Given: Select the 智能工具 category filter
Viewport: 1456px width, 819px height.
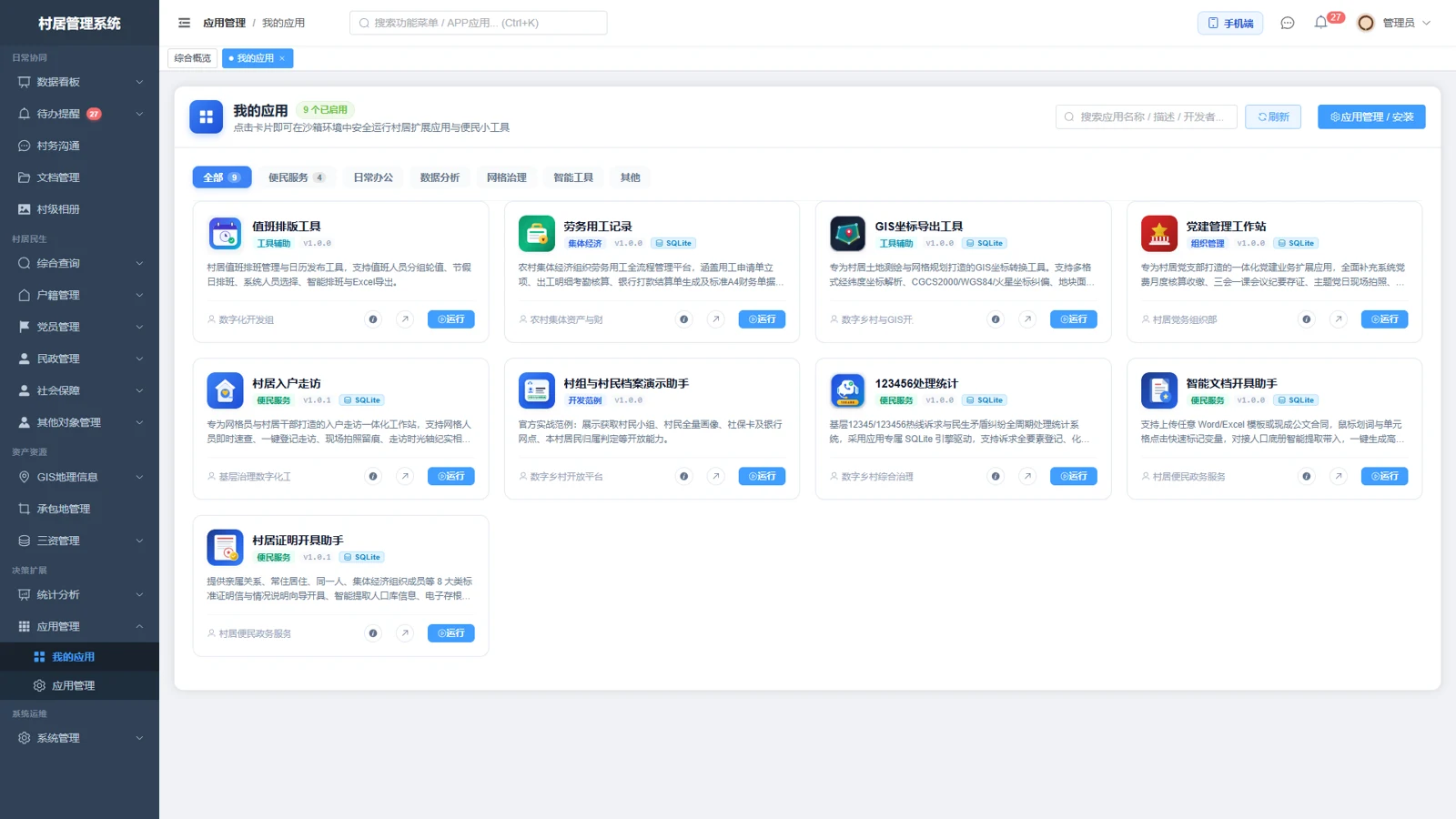Looking at the screenshot, I should click(x=573, y=177).
